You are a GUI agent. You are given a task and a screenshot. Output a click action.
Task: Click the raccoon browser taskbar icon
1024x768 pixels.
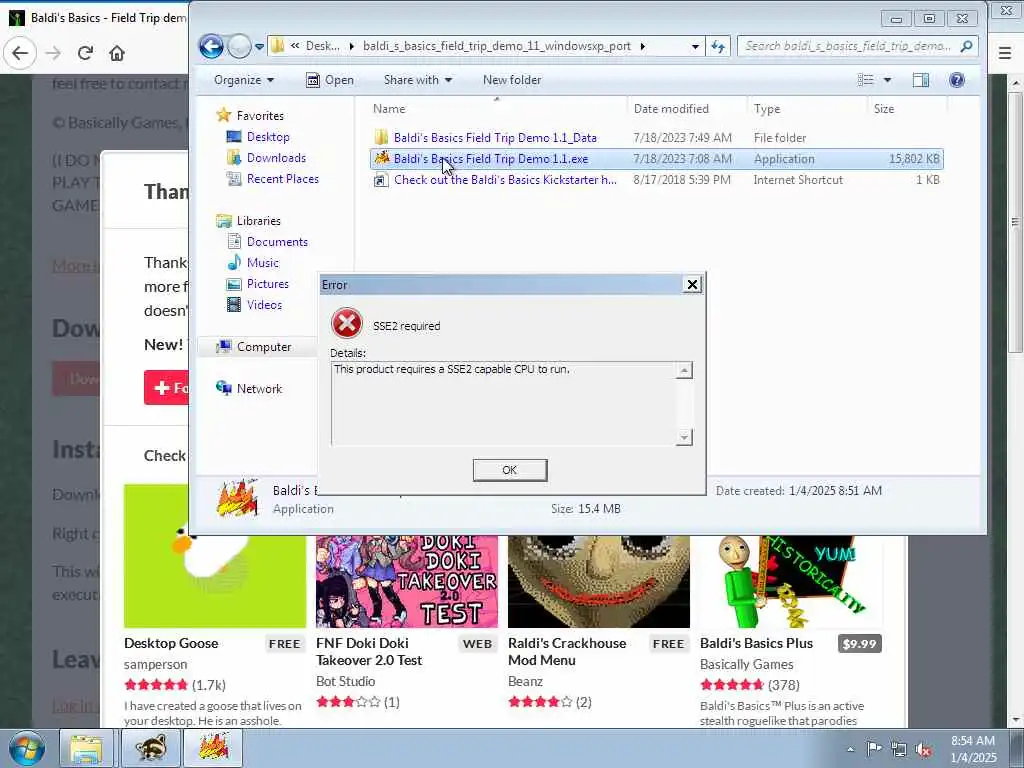point(151,748)
